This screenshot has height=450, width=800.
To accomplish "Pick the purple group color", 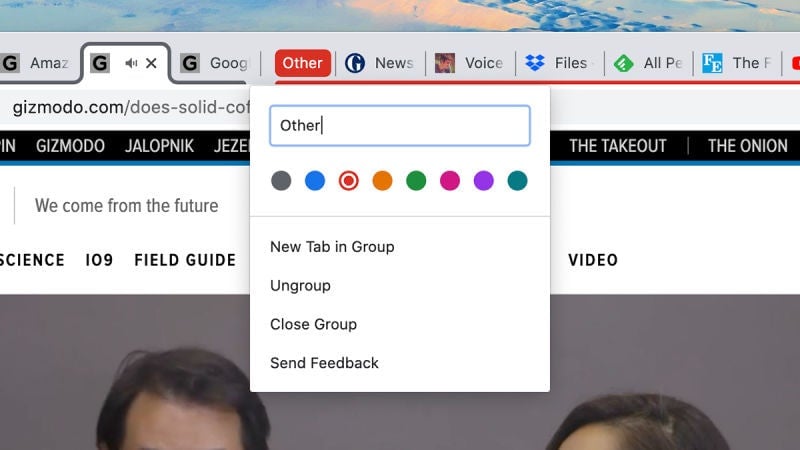I will click(483, 181).
